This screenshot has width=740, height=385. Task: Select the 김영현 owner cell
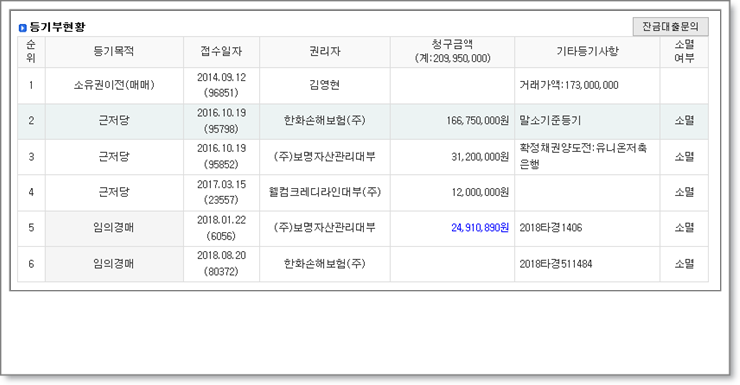click(x=325, y=85)
